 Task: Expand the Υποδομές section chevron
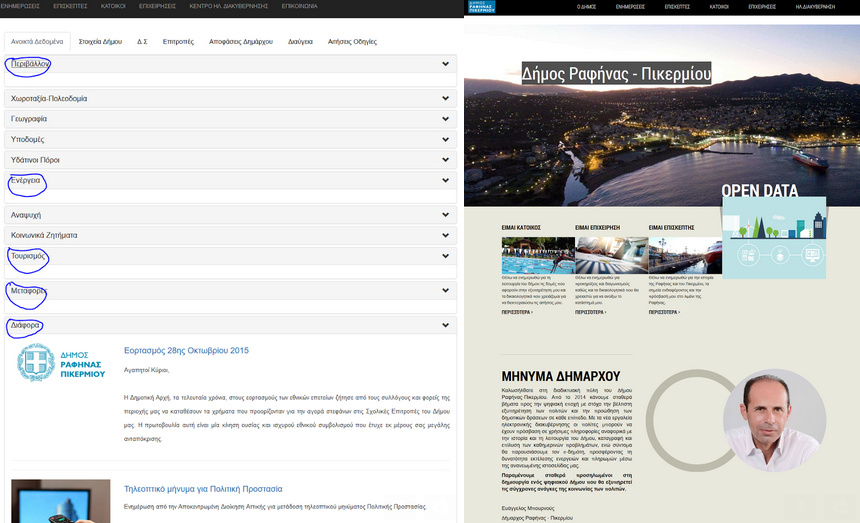445,139
